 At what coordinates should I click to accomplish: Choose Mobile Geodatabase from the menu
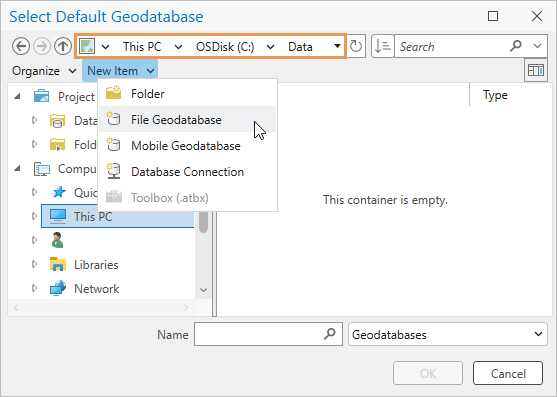click(x=188, y=145)
